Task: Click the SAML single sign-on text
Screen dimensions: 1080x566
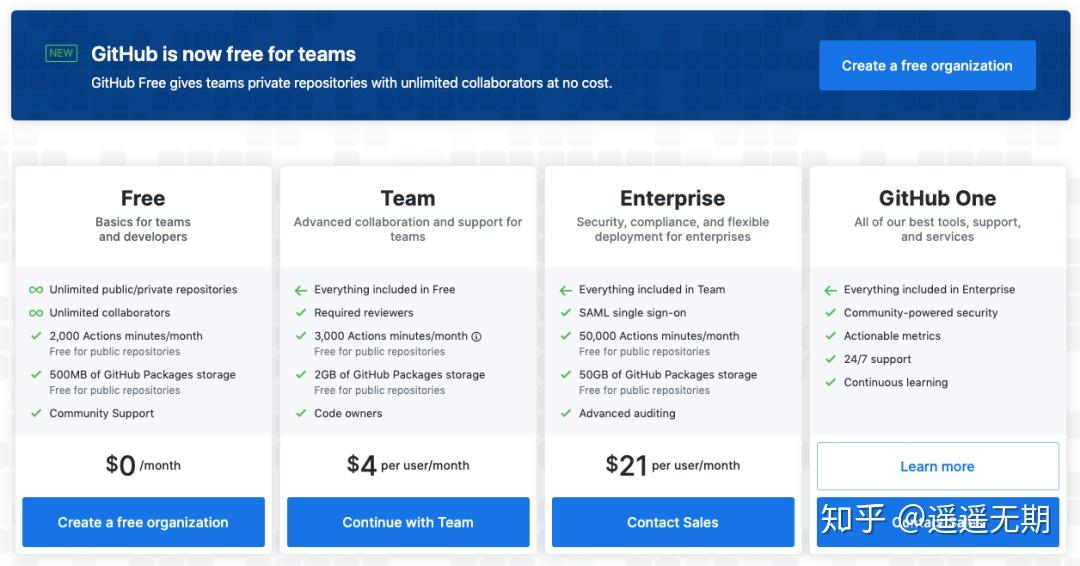Action: click(632, 313)
